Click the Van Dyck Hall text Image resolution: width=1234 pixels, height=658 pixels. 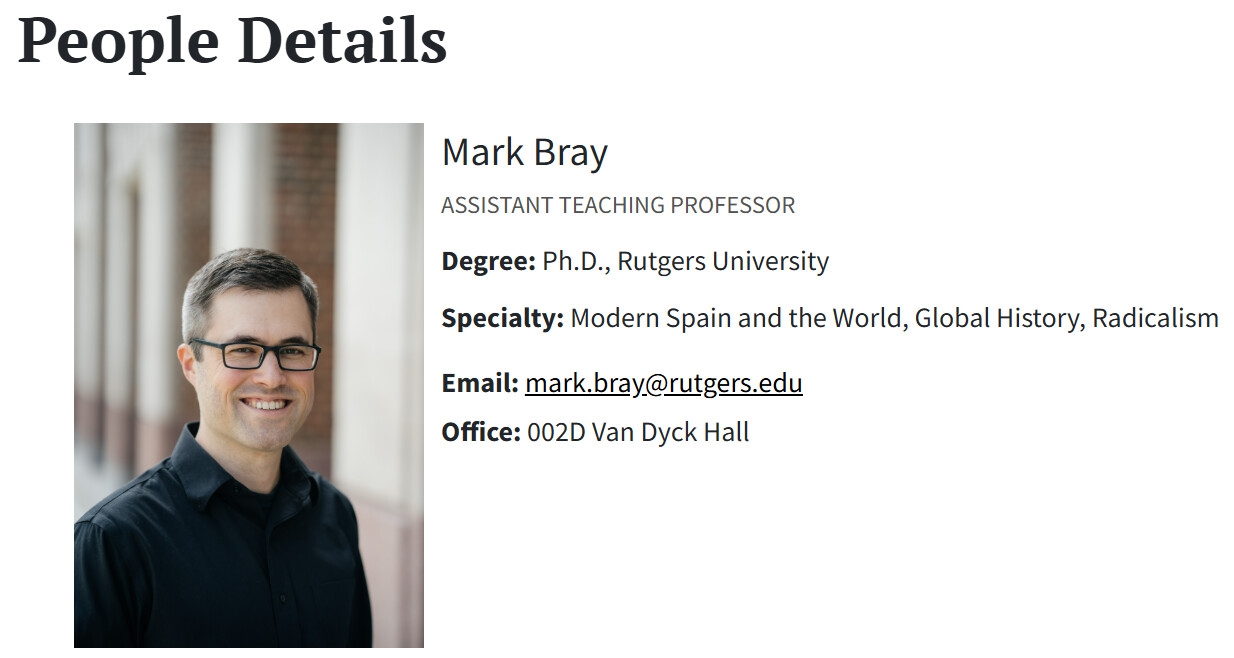pos(670,433)
